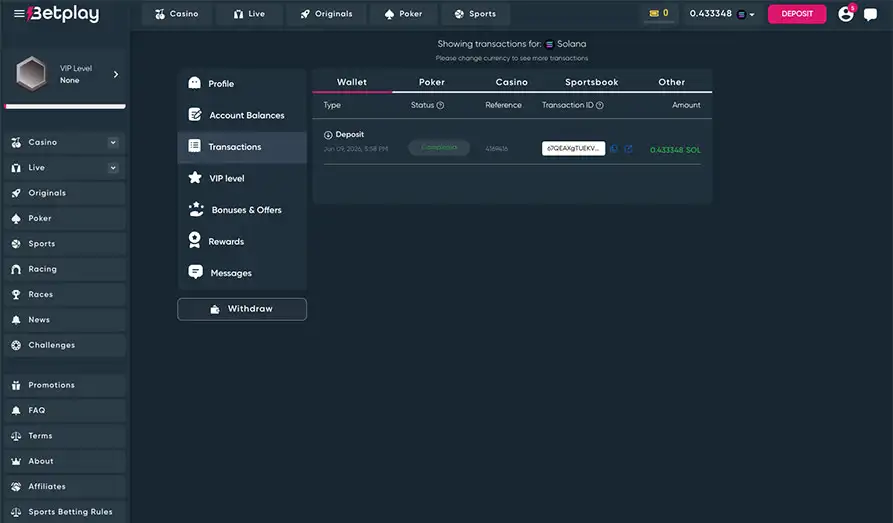Click the sidebar Races trophy icon
Viewport: 893px width, 523px height.
(16, 295)
